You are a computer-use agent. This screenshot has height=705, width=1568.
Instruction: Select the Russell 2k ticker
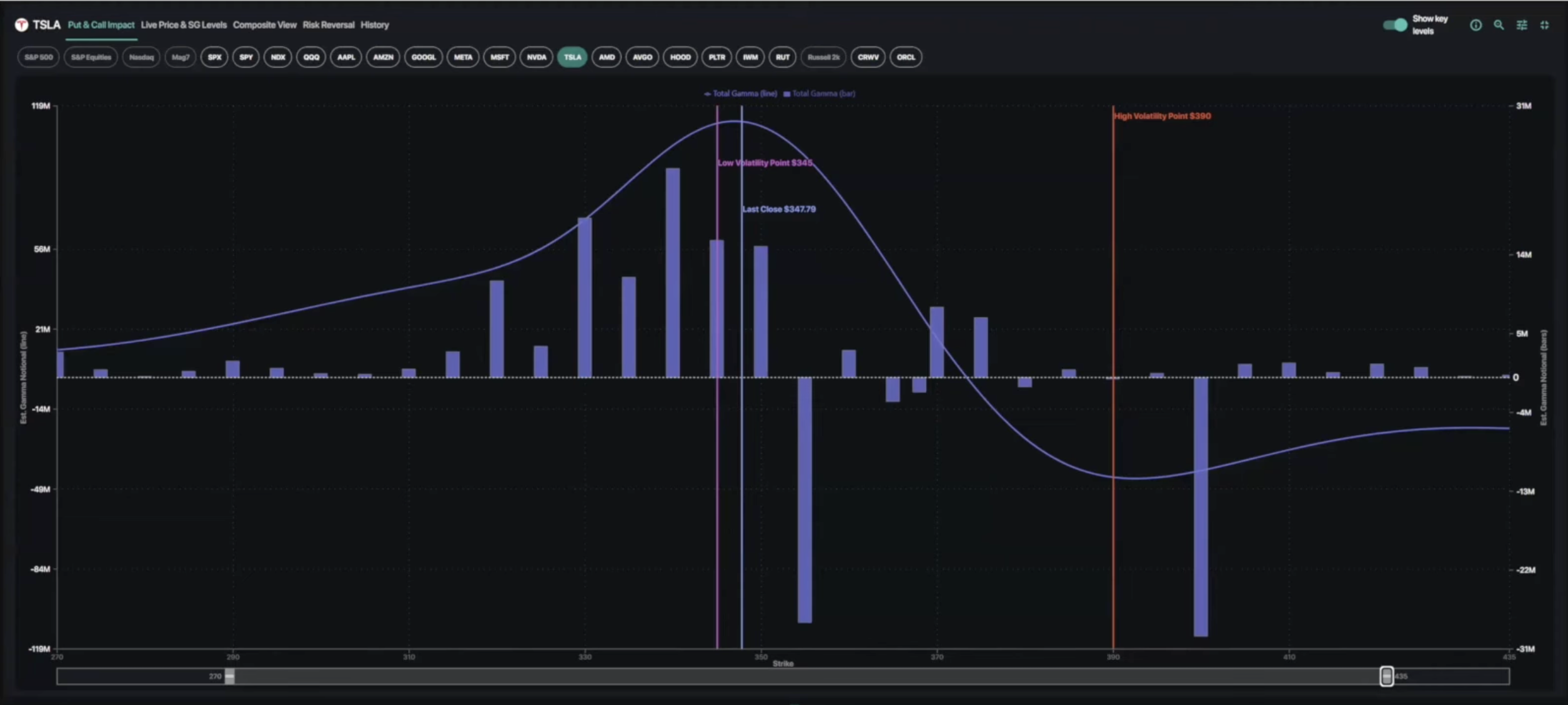[823, 57]
